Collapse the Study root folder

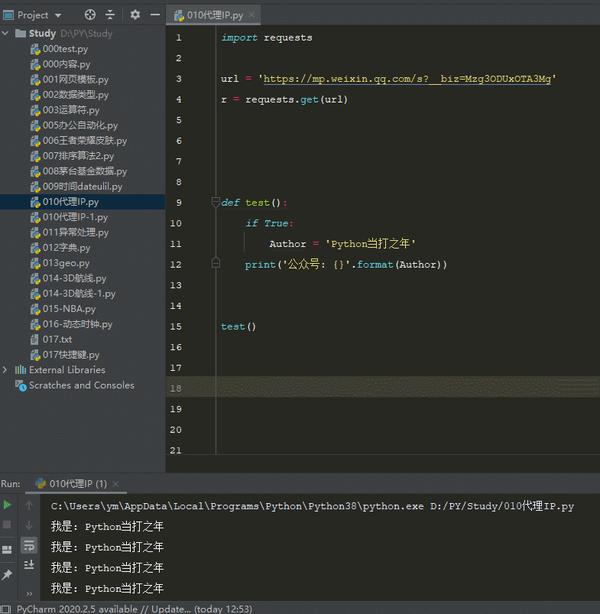pyautogui.click(x=6, y=33)
